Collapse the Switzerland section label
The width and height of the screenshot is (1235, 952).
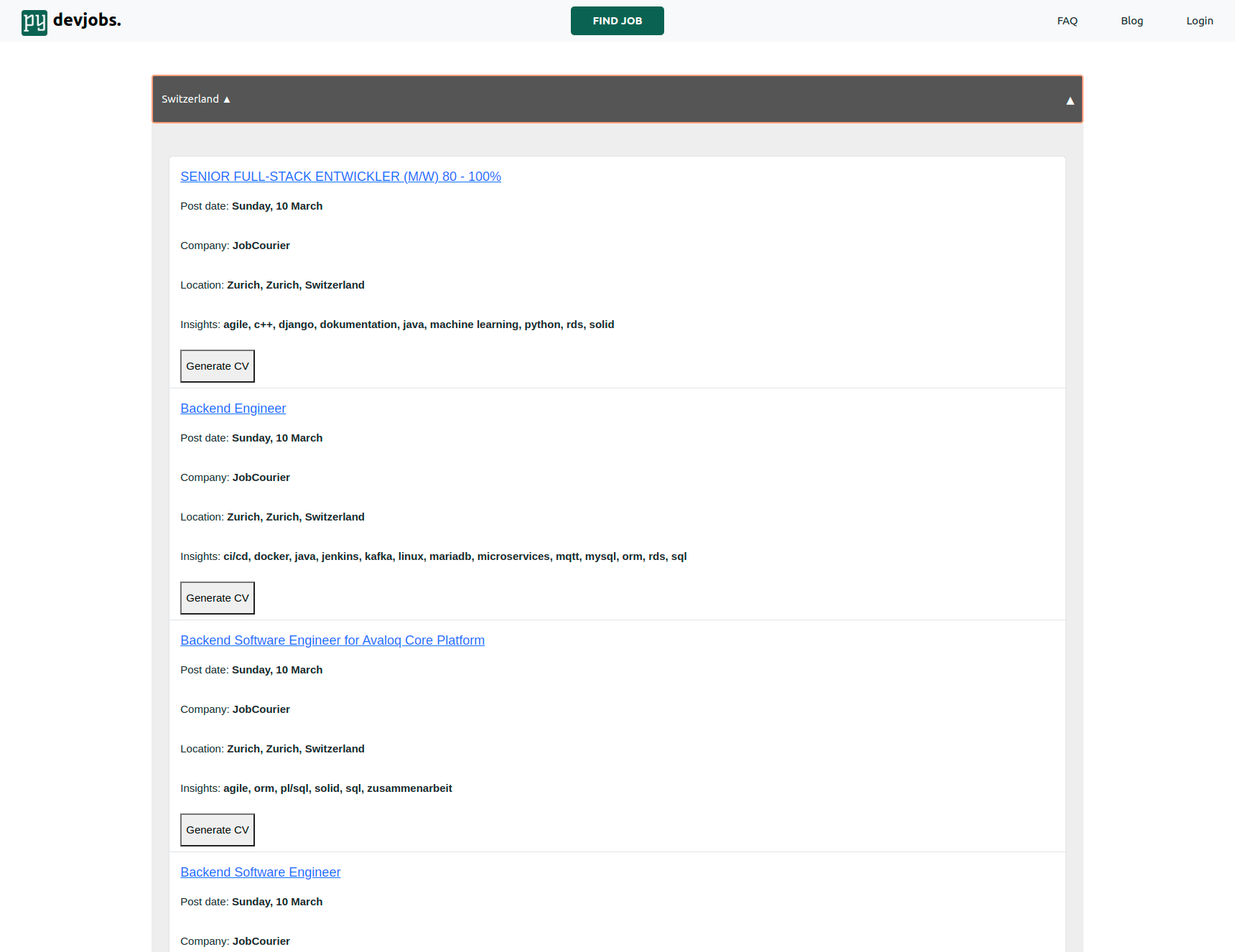tap(195, 99)
